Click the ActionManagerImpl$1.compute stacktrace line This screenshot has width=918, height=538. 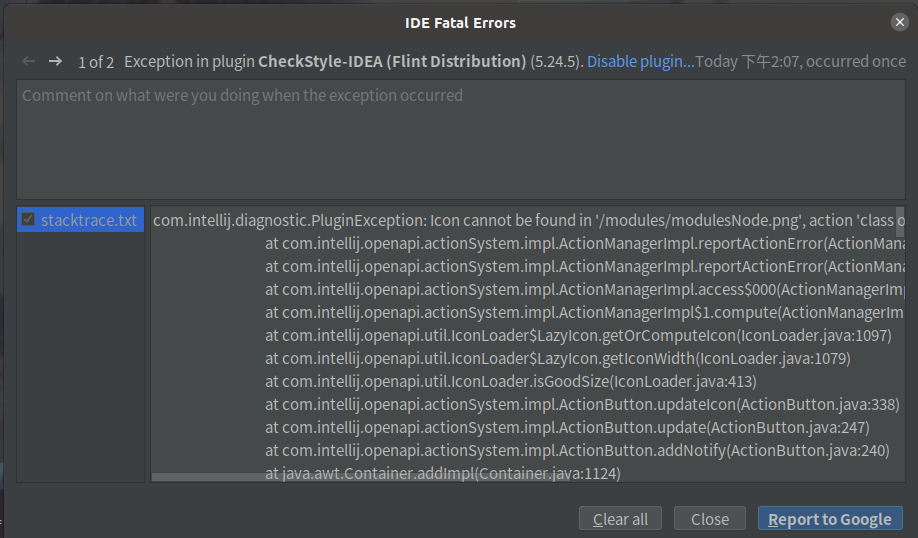(x=585, y=313)
